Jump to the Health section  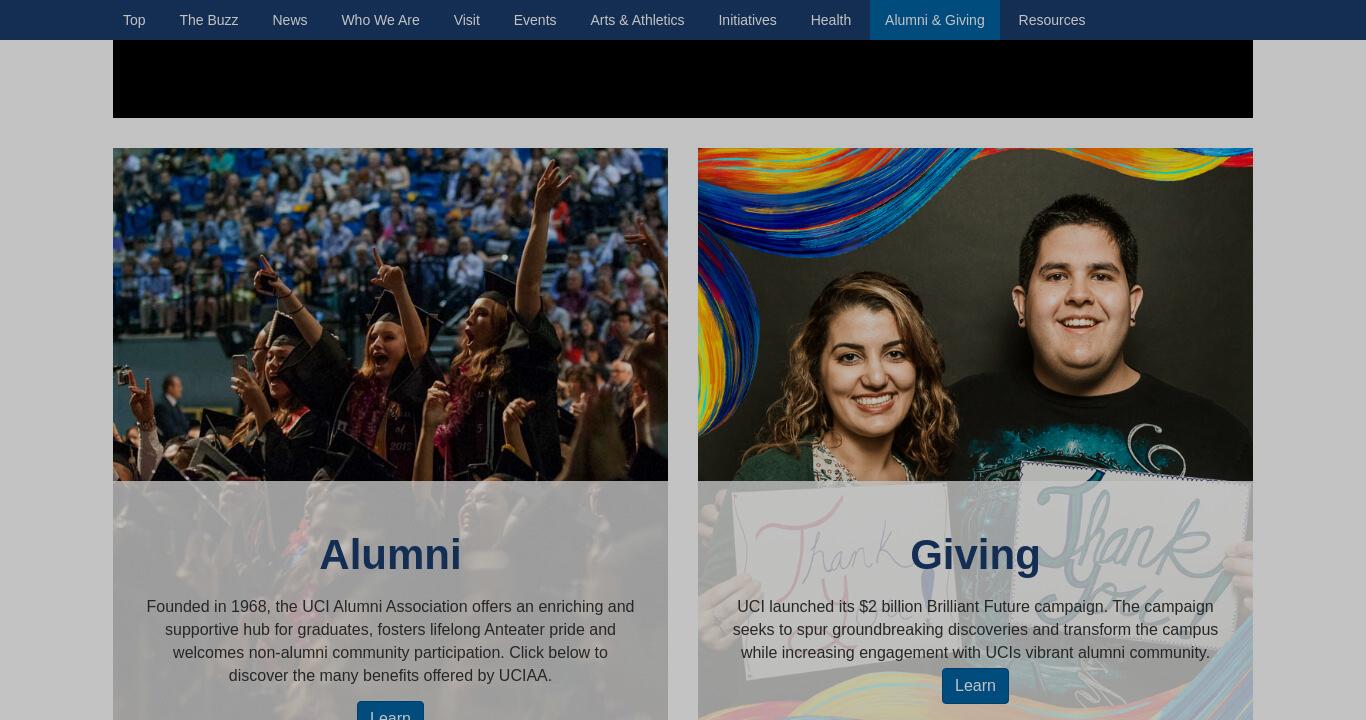[831, 20]
